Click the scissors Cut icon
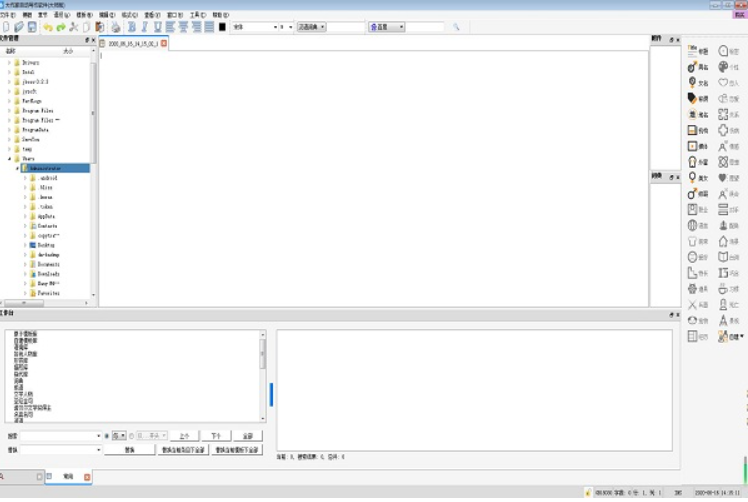Viewport: 748px width, 502px height. coord(73,27)
